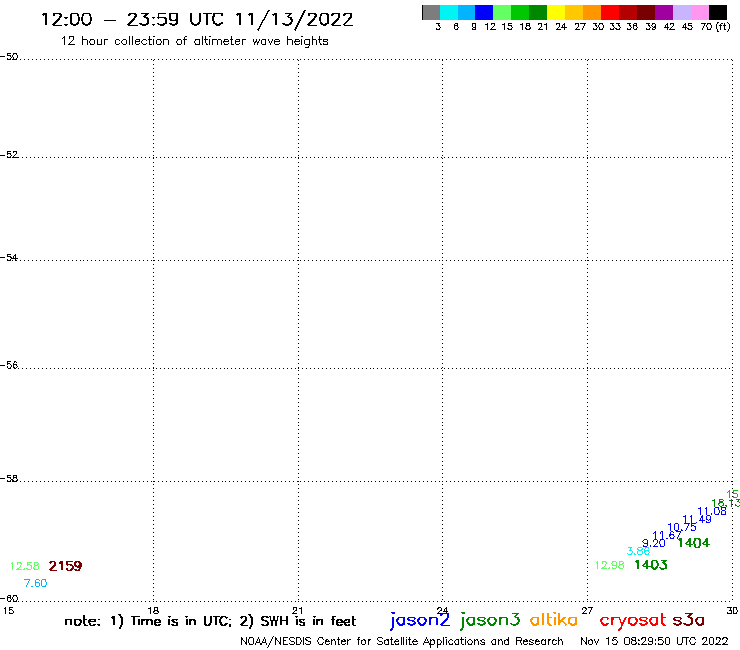Click the blue wave height 10.75
The image size is (740, 650).
click(681, 527)
